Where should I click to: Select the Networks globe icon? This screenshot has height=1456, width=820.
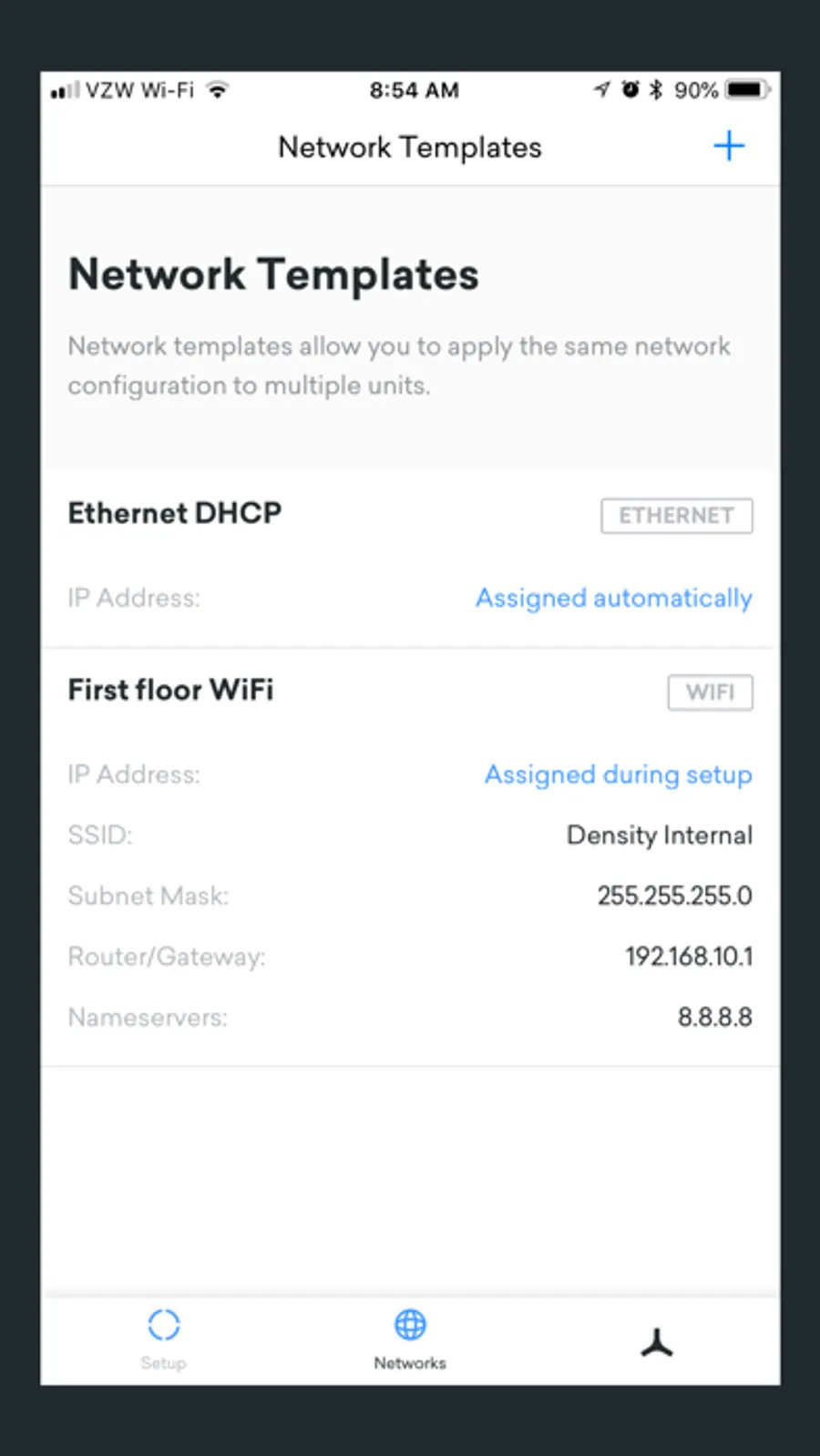click(410, 1325)
